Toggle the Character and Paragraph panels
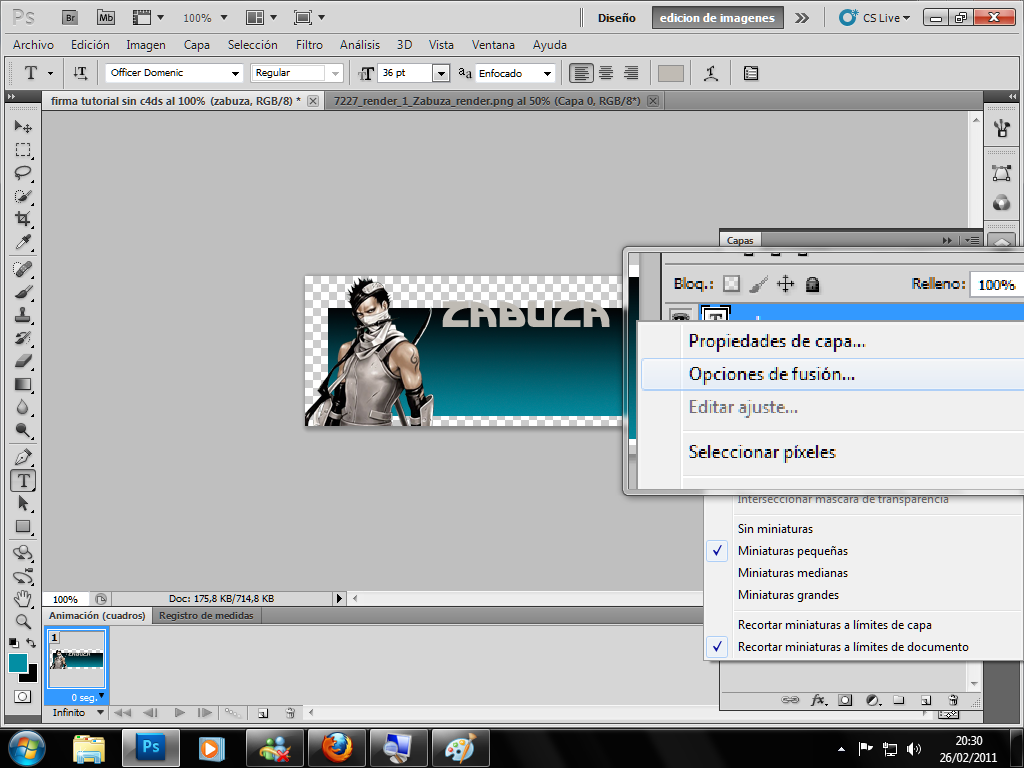The height and width of the screenshot is (768, 1024). click(751, 73)
